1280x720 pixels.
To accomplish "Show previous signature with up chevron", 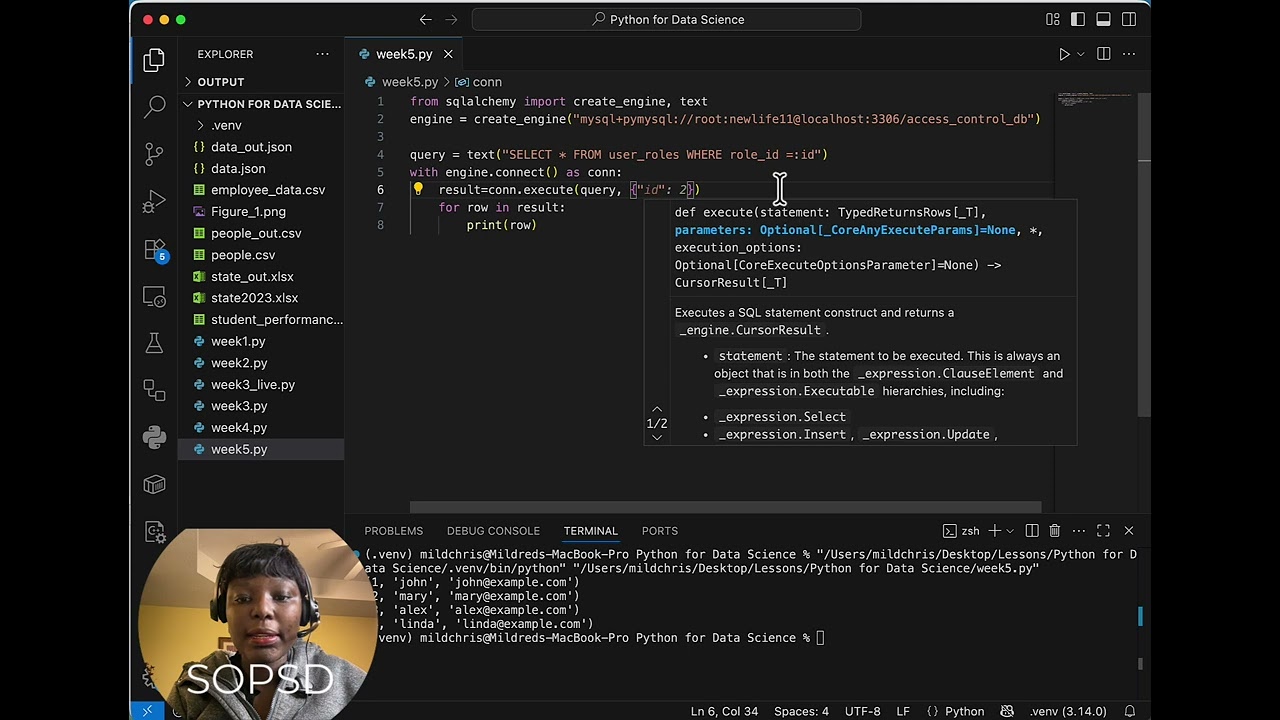I will coord(656,410).
